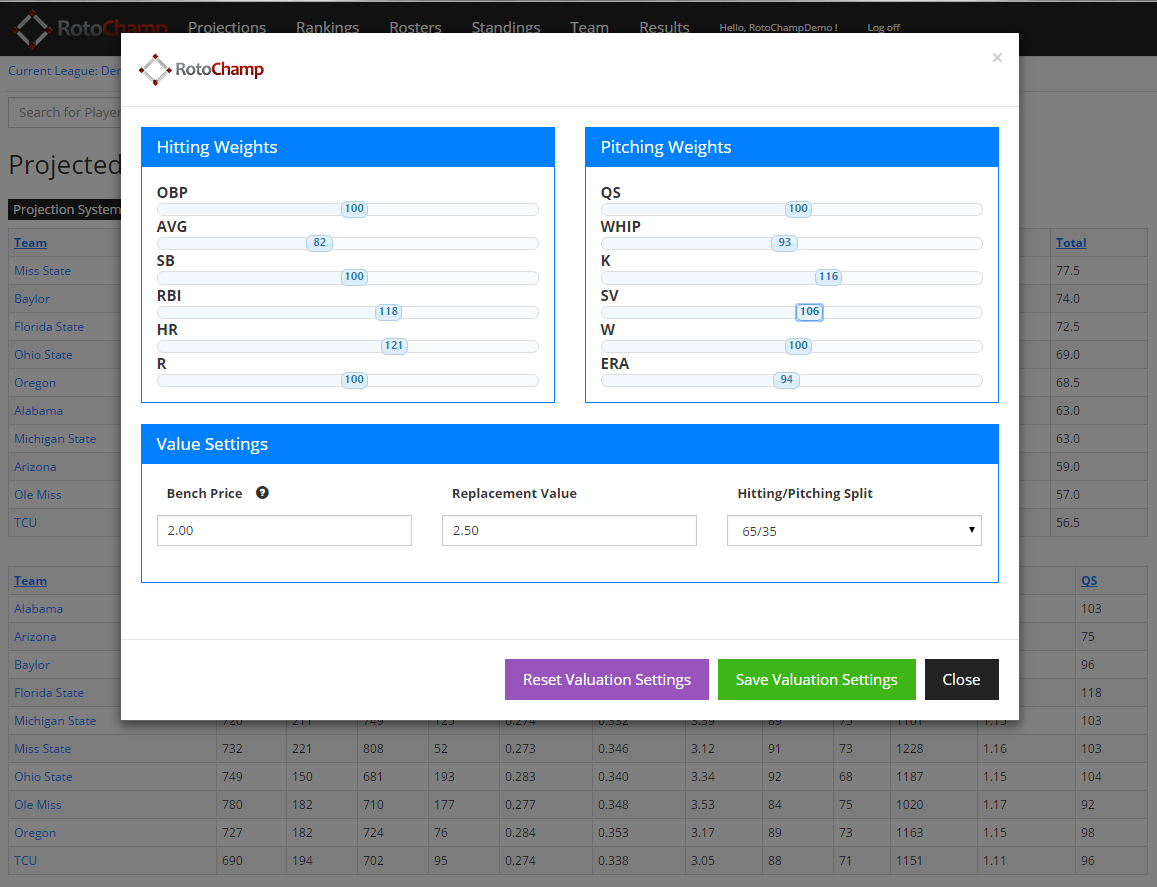Click the RotoChamp logo in the dialog header
Image resolution: width=1157 pixels, height=887 pixels.
(201, 69)
